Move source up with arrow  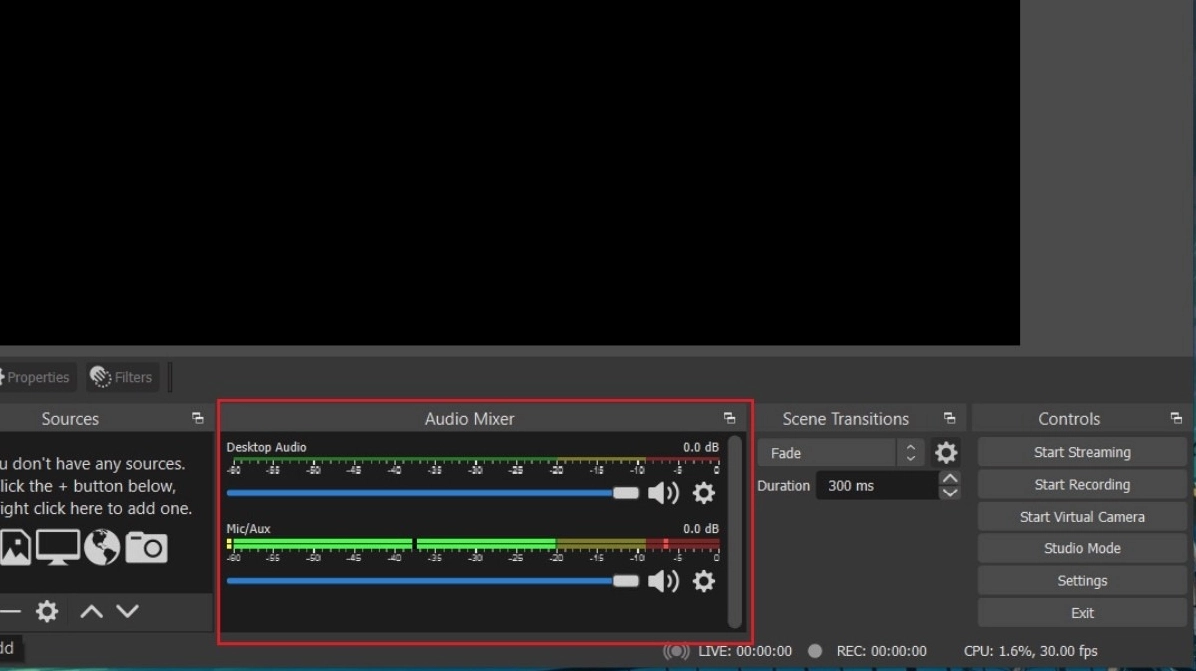(91, 611)
